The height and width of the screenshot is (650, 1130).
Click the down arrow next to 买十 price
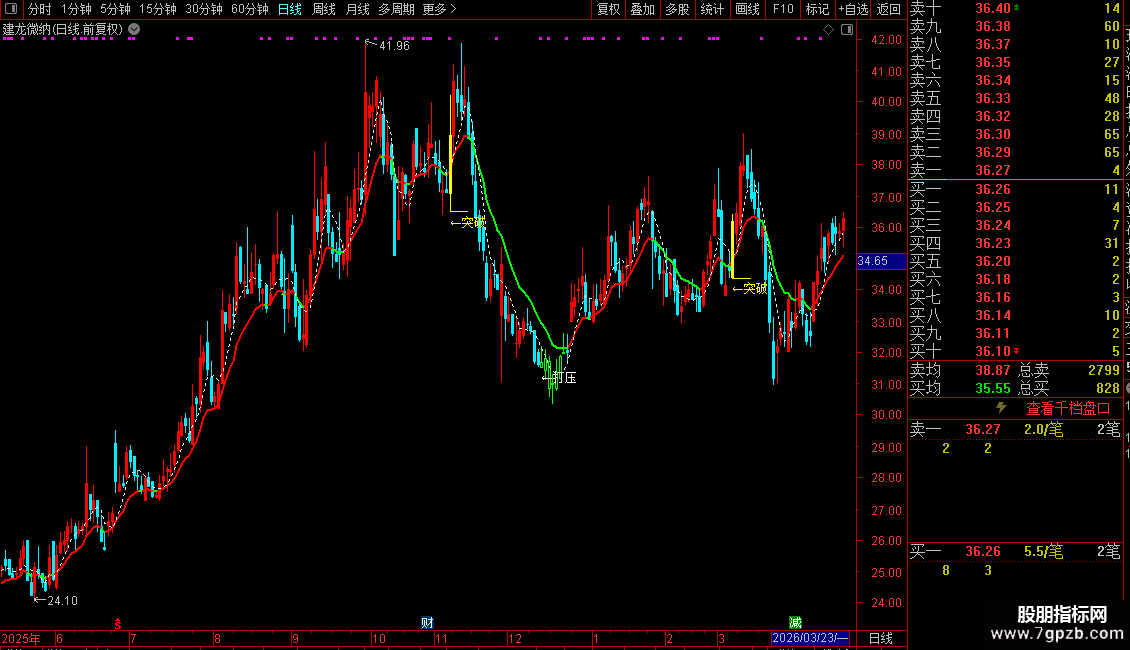click(1017, 351)
